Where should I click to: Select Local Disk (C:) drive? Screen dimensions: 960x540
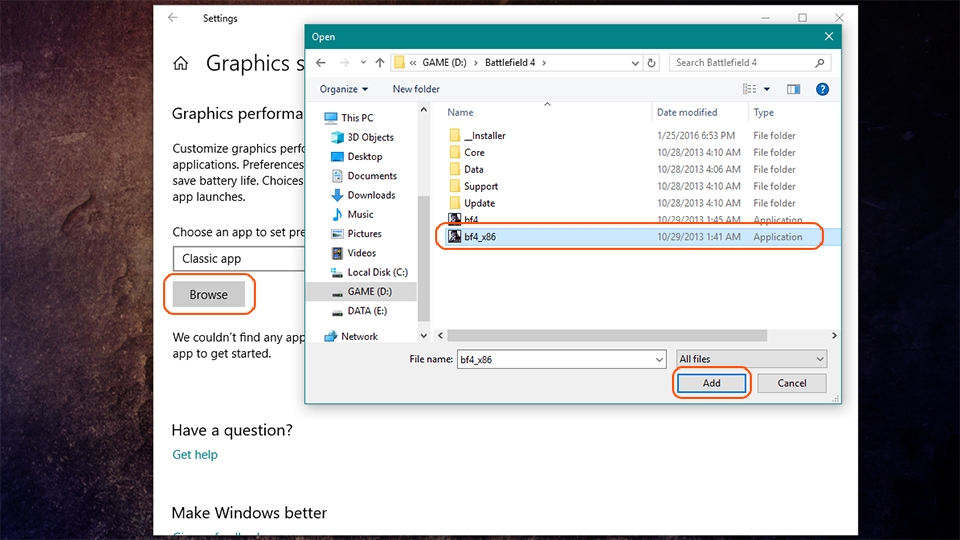(x=369, y=272)
